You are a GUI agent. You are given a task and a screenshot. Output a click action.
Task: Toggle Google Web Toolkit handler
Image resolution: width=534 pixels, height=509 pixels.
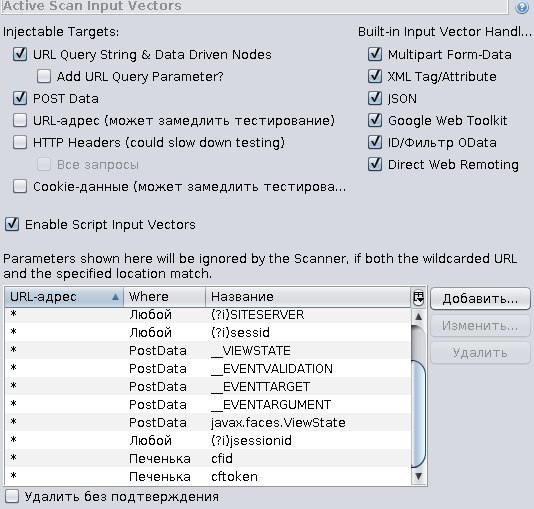(375, 121)
